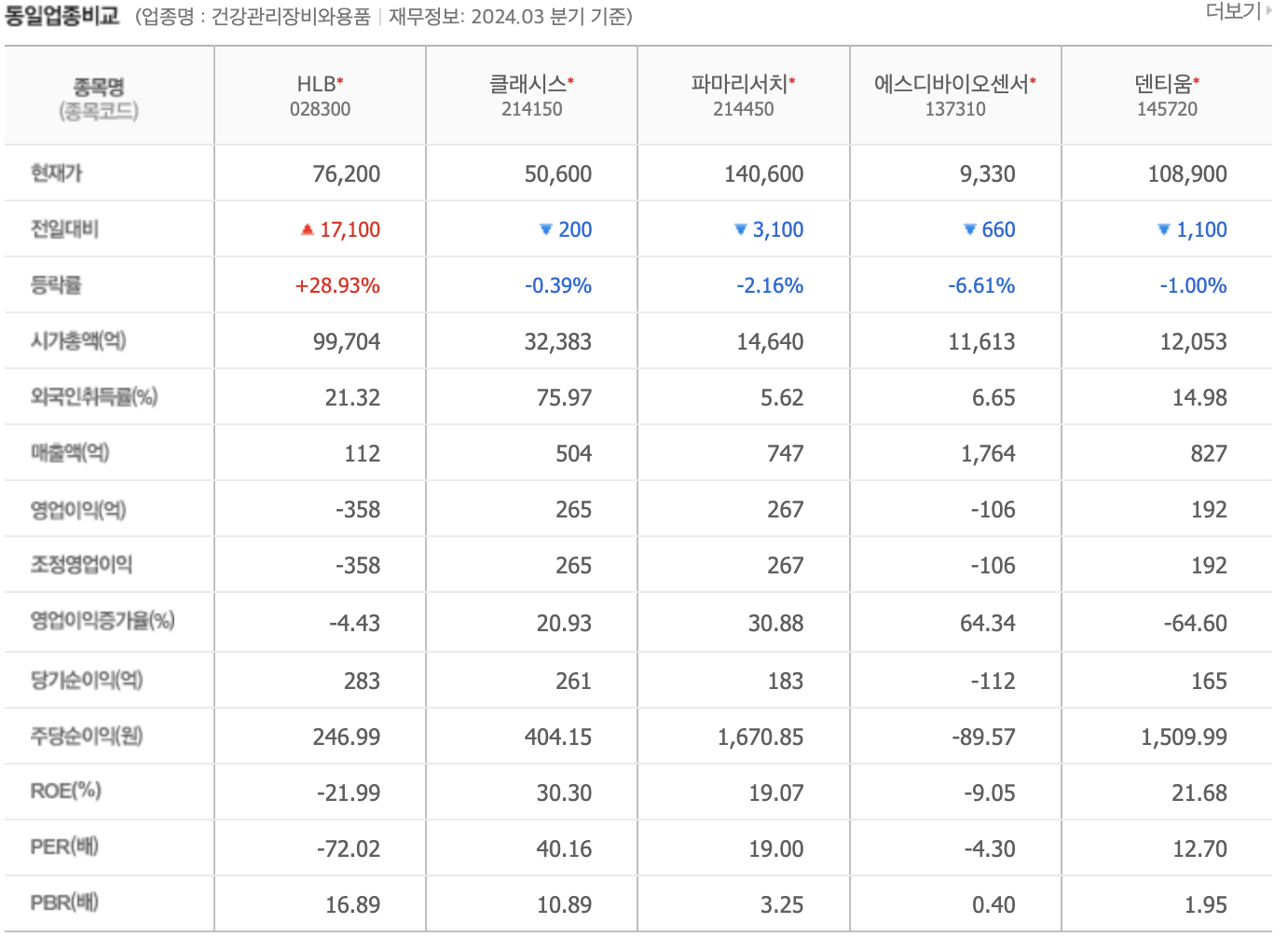Open the HLB stock link
This screenshot has width=1288, height=951.
(x=317, y=84)
